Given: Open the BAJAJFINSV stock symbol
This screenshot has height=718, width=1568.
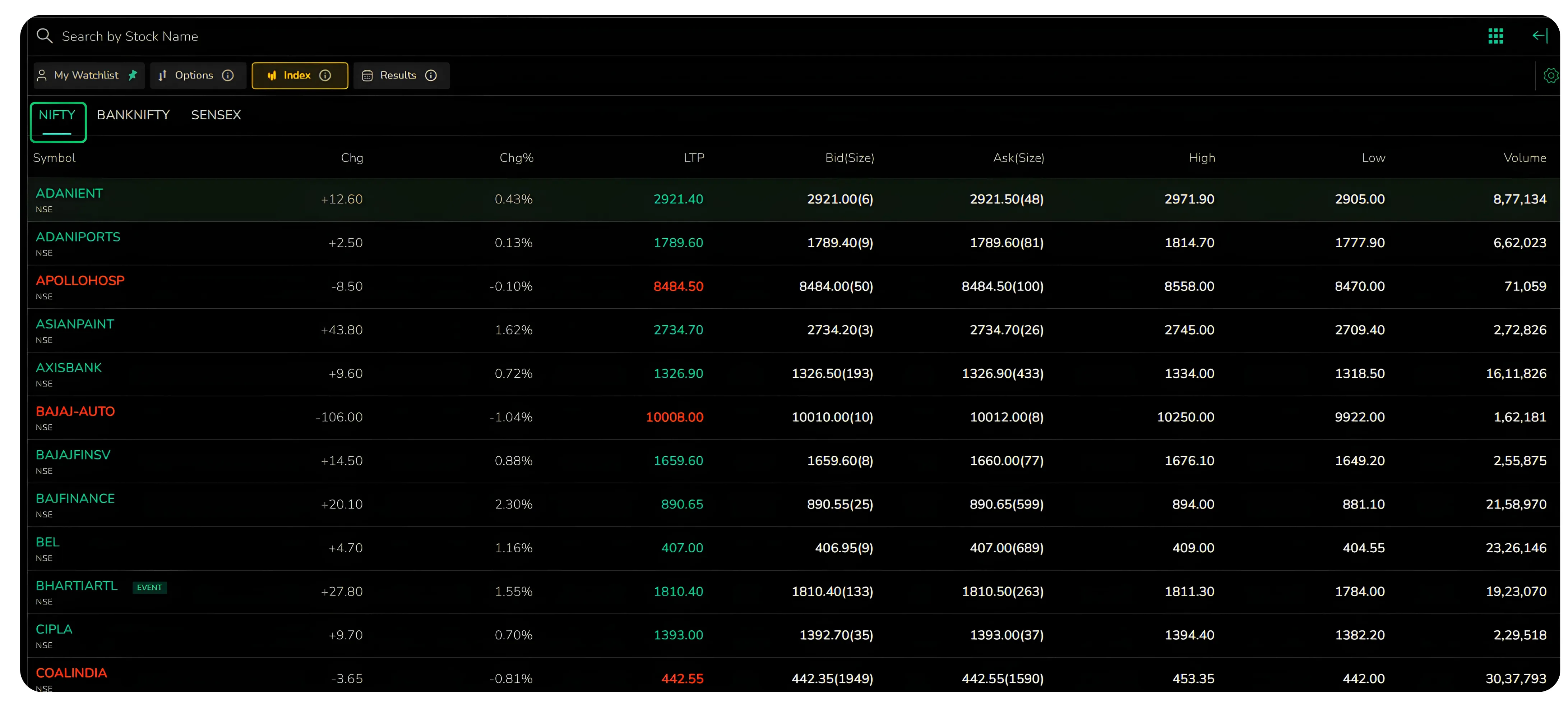Looking at the screenshot, I should click(x=73, y=455).
